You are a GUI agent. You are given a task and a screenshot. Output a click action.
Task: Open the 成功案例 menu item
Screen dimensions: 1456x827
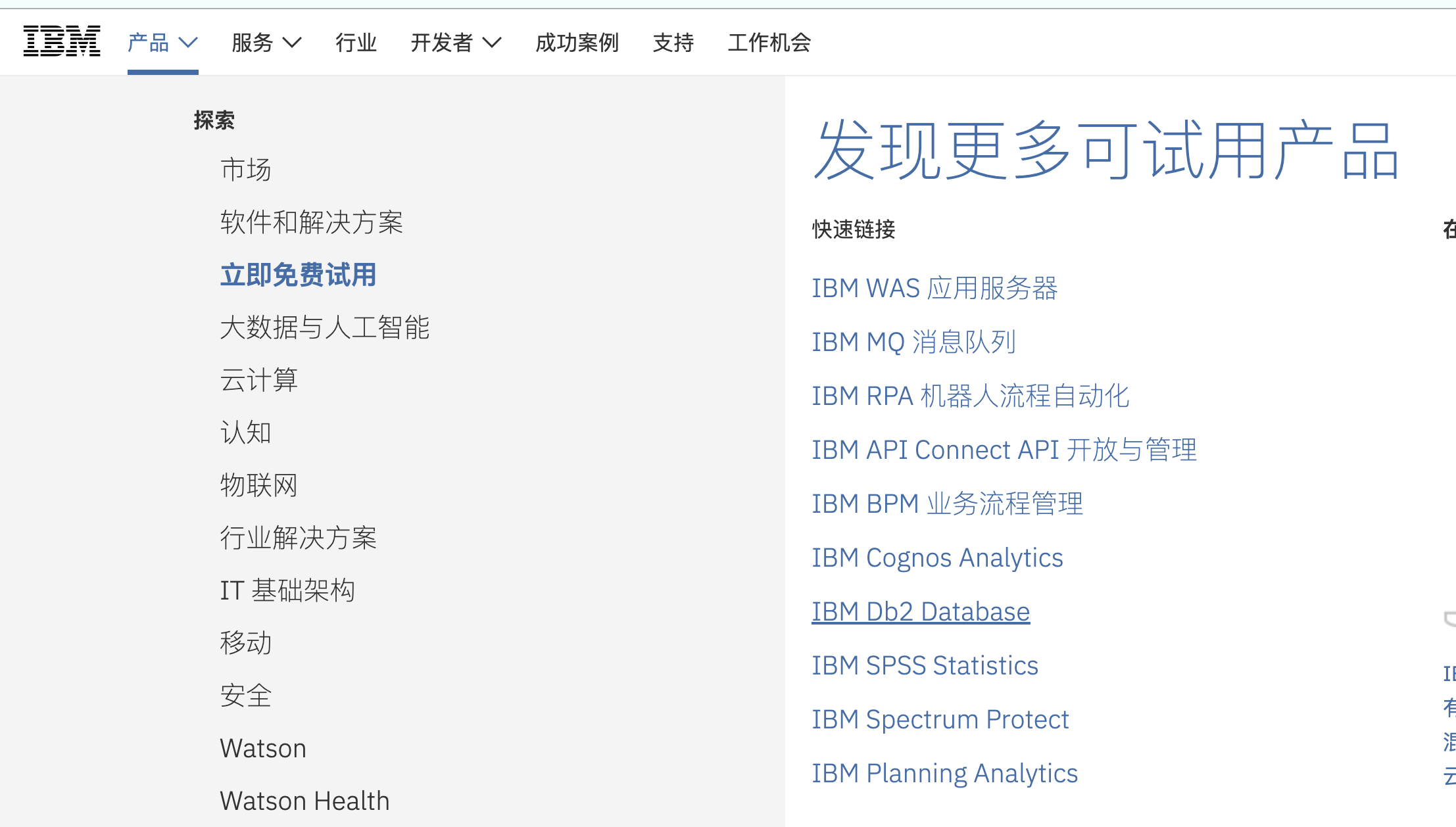click(x=577, y=43)
